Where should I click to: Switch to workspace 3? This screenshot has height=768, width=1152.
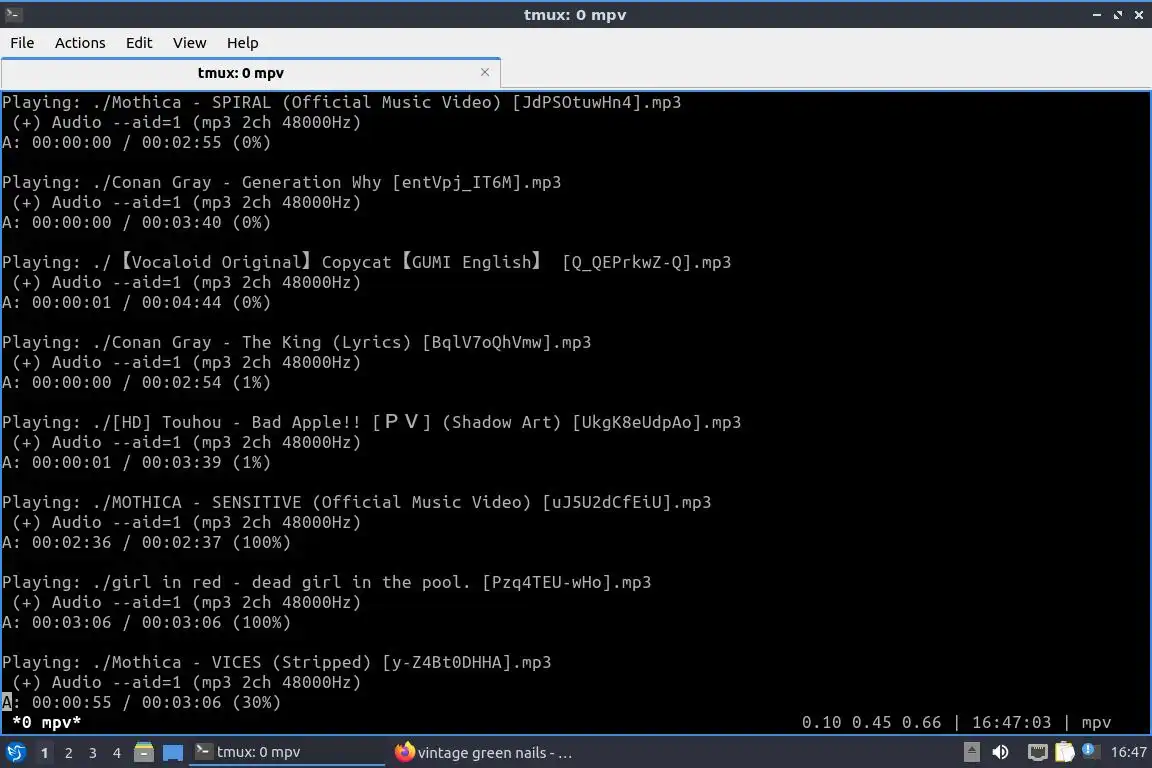coord(93,753)
